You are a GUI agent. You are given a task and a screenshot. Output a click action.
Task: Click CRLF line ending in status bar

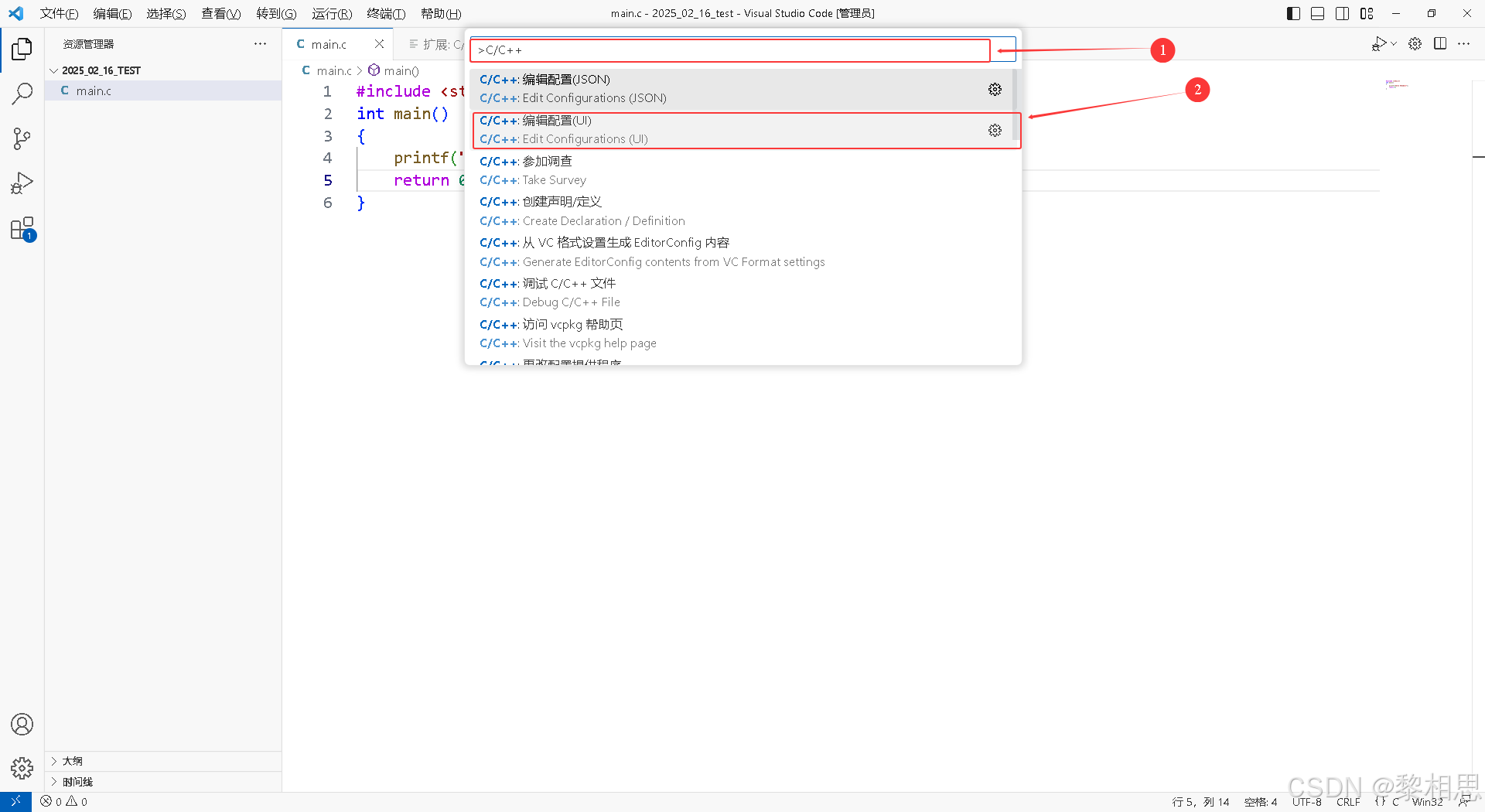click(1348, 802)
